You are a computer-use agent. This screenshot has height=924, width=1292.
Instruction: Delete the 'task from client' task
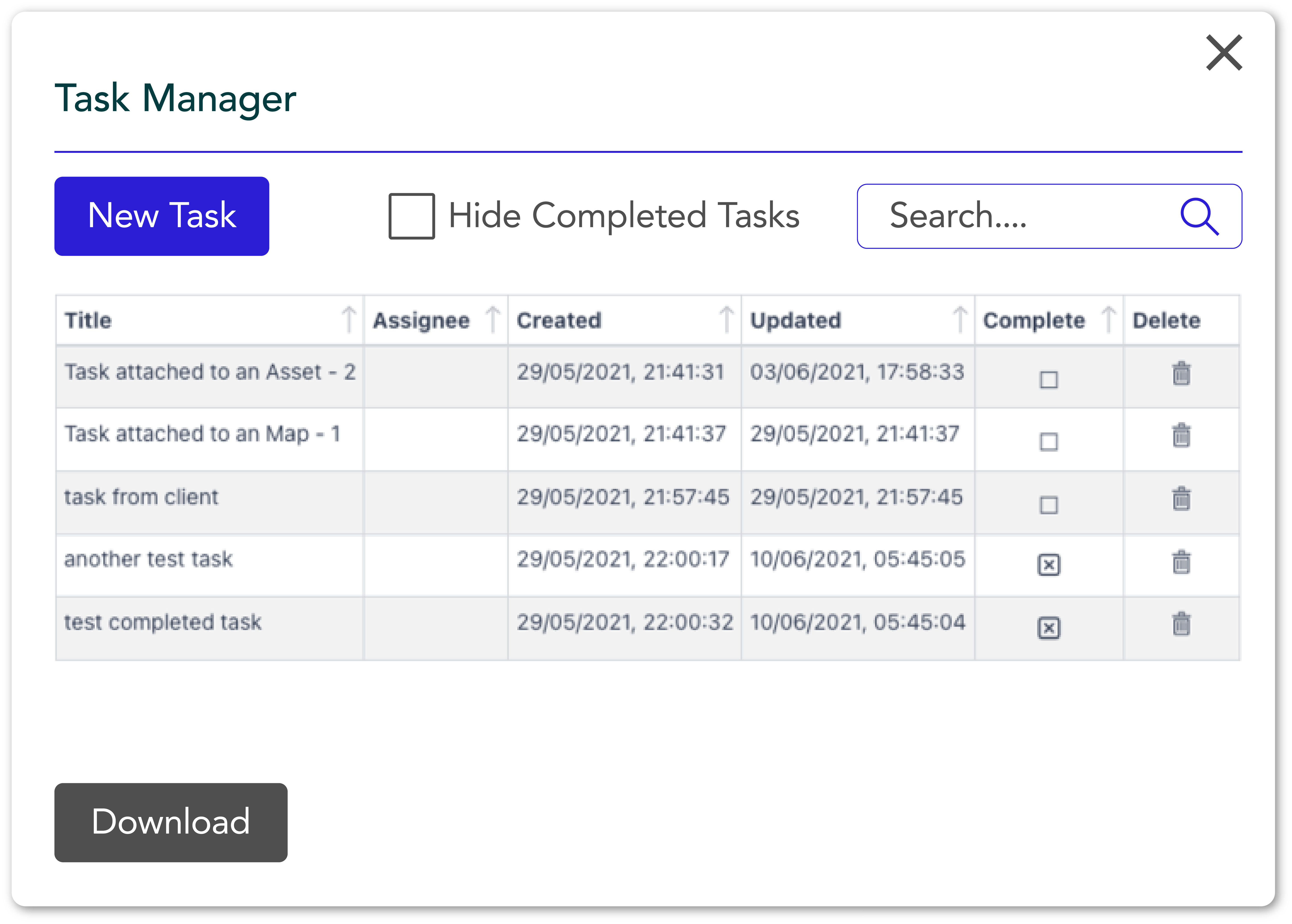click(x=1181, y=499)
